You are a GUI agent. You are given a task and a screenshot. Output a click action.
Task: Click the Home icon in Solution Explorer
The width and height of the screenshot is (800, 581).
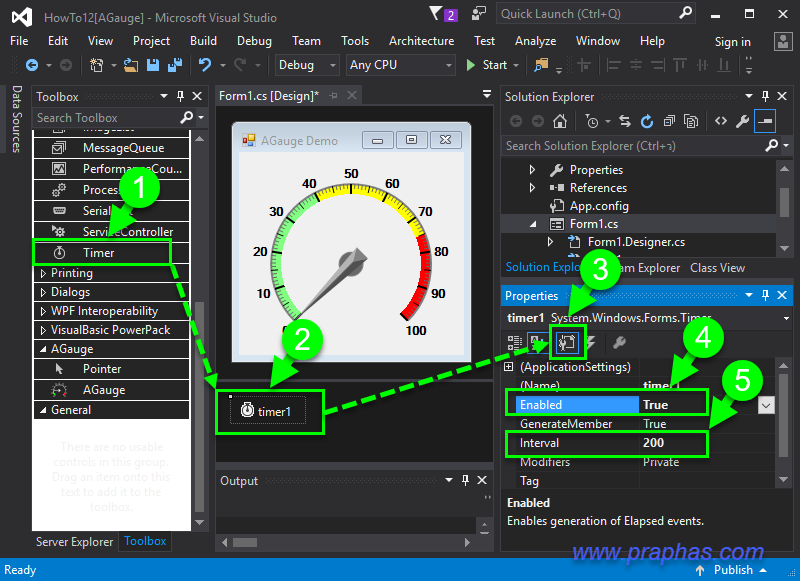pyautogui.click(x=560, y=121)
